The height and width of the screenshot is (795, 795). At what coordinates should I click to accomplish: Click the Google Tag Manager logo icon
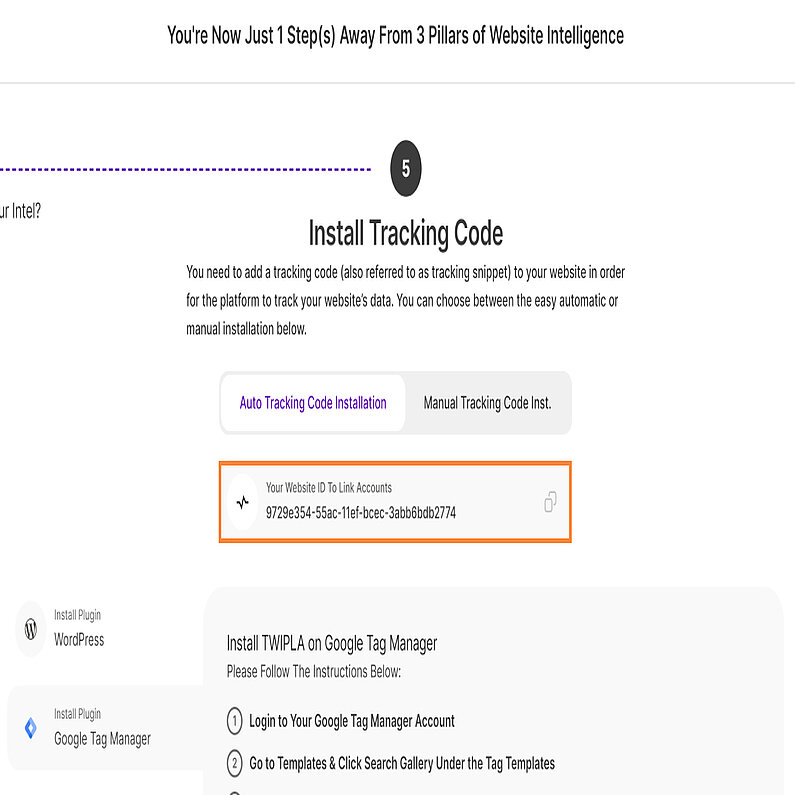(x=31, y=728)
